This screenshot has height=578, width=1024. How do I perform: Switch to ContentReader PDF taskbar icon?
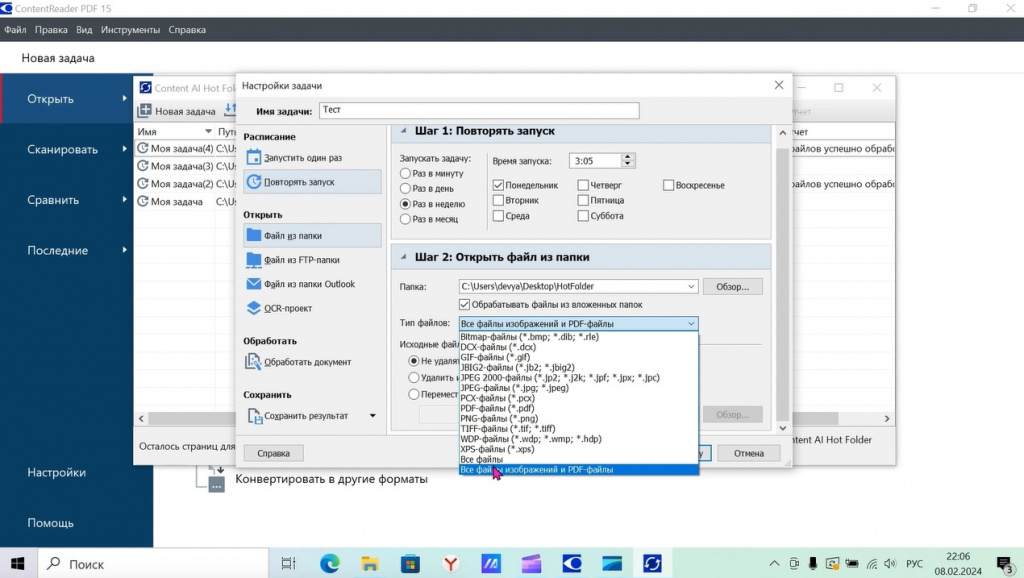pos(571,564)
